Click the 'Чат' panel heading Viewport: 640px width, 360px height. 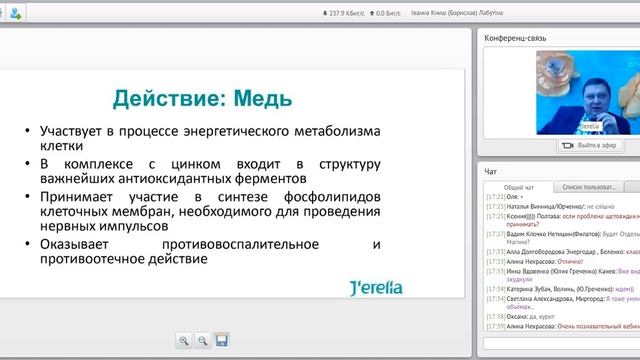coord(490,171)
